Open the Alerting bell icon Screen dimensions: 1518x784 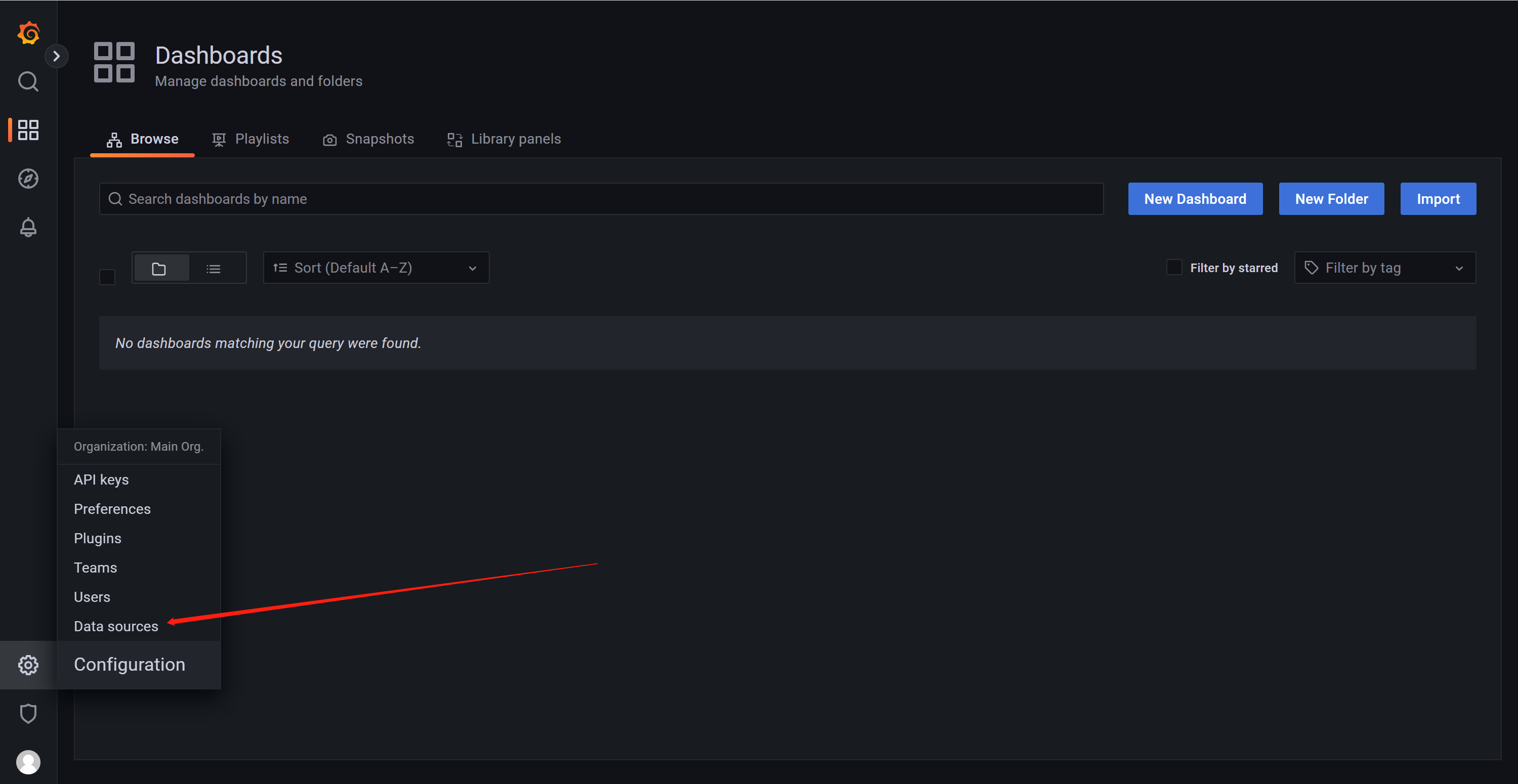point(28,228)
